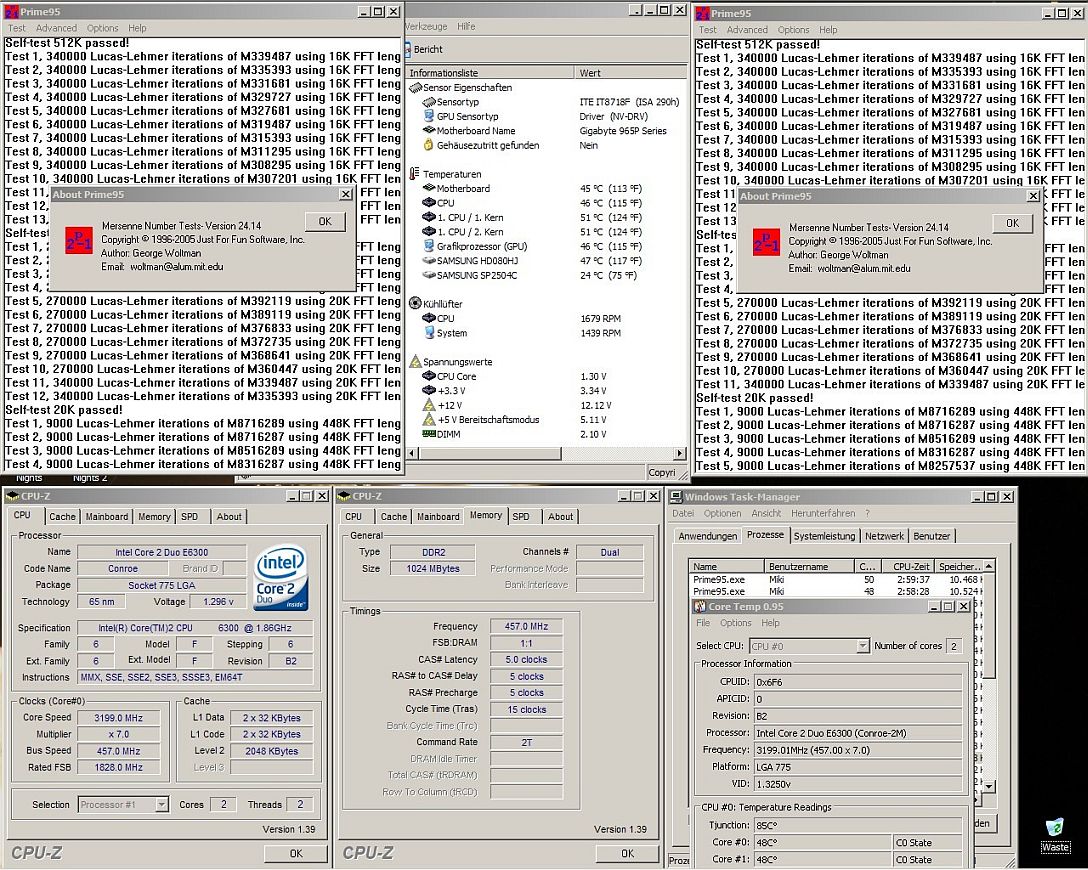Image resolution: width=1088 pixels, height=870 pixels.
Task: Open the Waste recycle bin on desktop
Action: coord(1055,834)
